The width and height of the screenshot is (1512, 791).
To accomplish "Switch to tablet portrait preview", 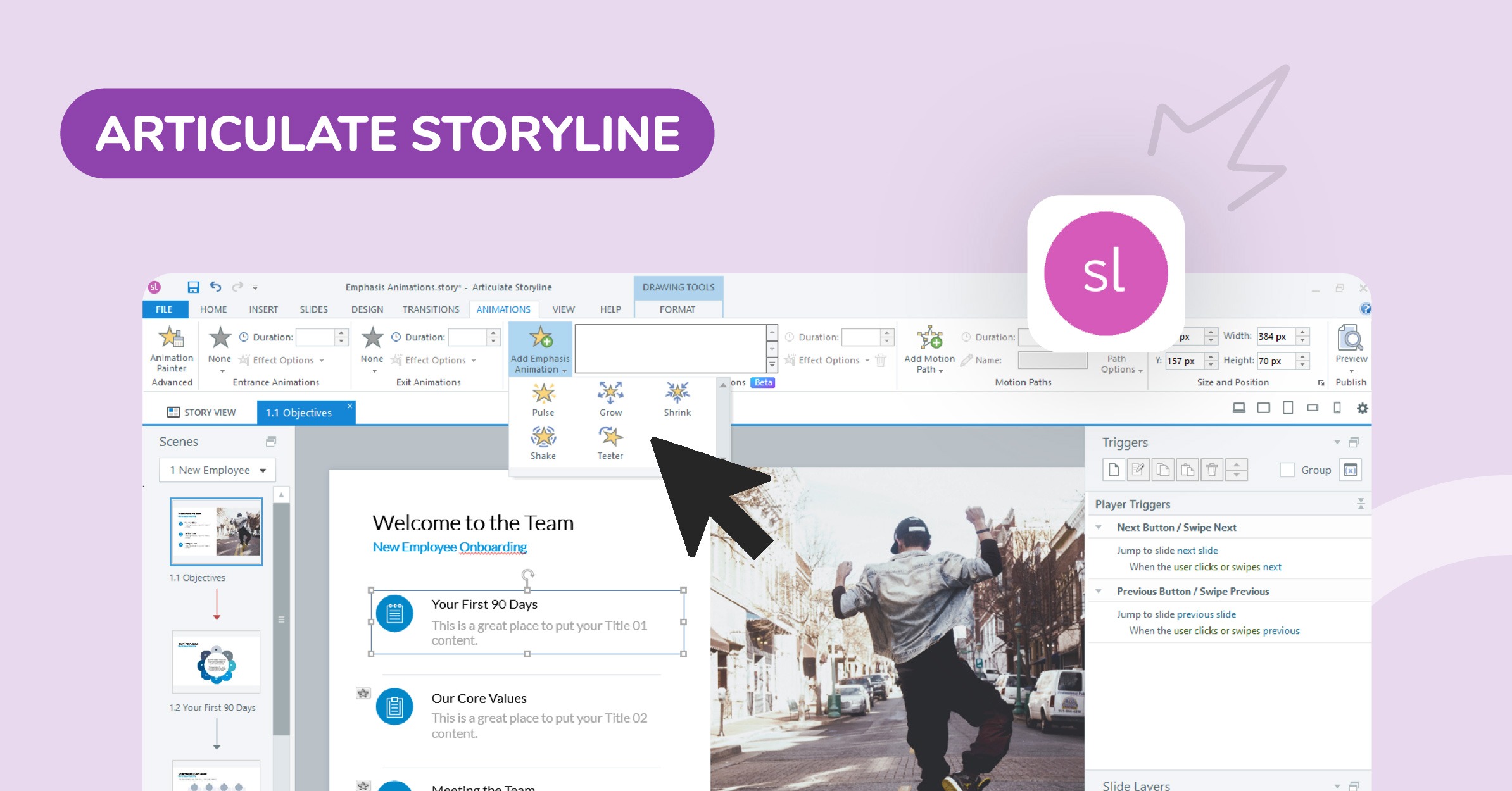I will [1288, 408].
